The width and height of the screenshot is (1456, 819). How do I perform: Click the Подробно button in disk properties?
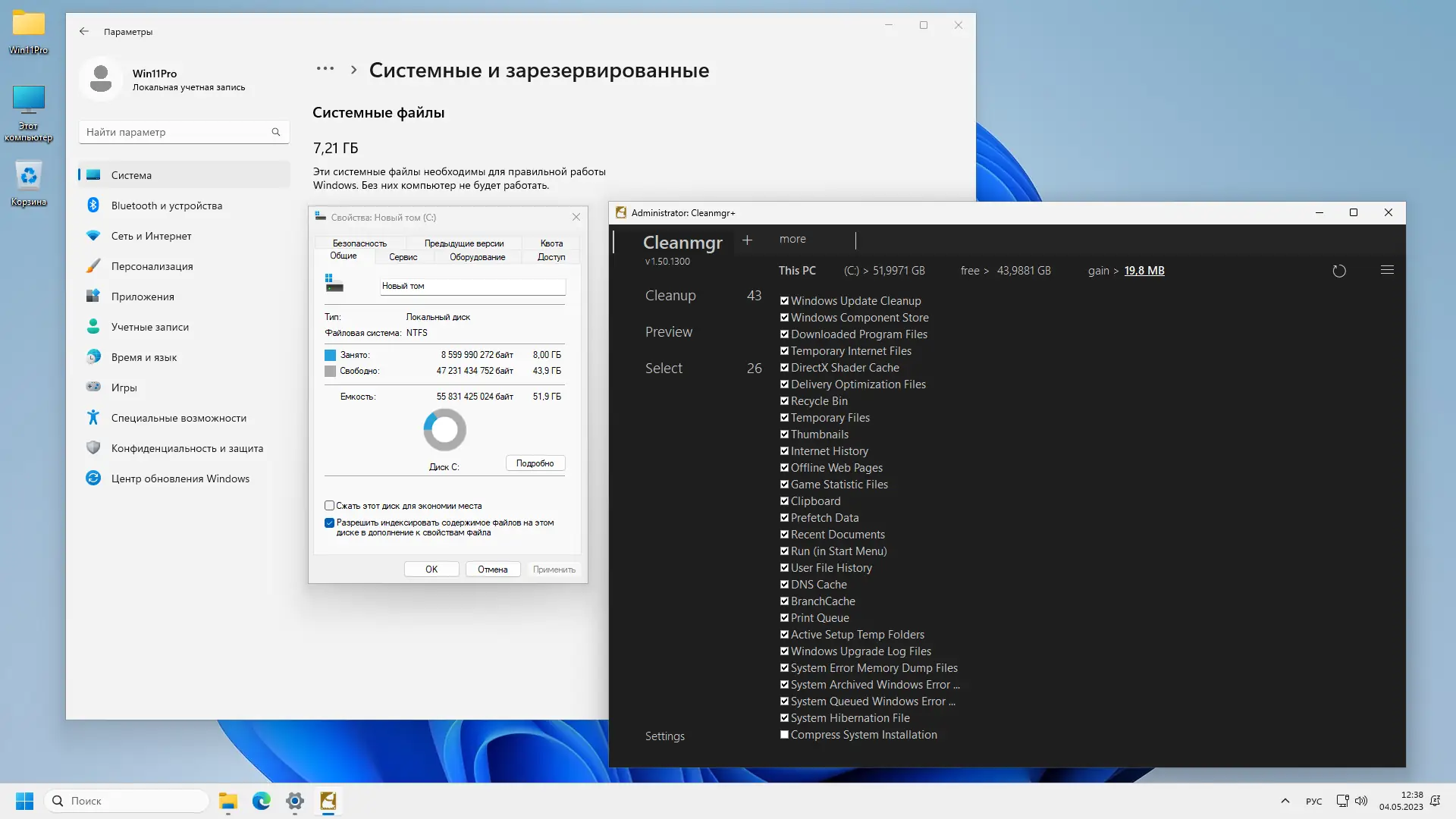point(535,463)
